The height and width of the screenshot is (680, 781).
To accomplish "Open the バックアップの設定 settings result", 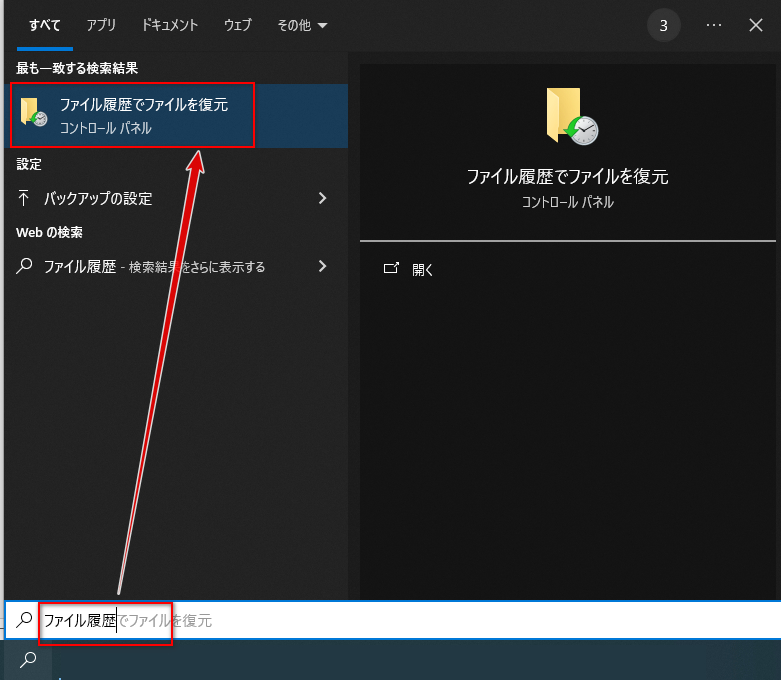I will click(x=98, y=198).
